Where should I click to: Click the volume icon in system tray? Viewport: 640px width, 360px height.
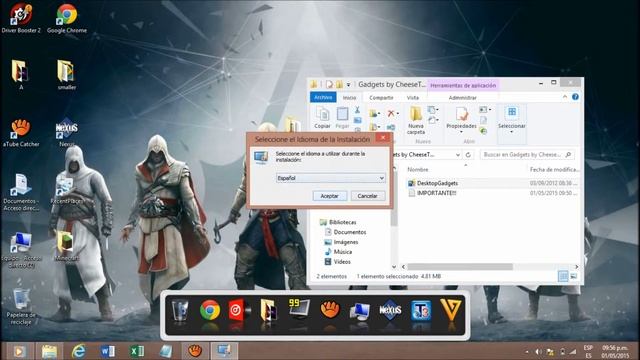point(538,351)
